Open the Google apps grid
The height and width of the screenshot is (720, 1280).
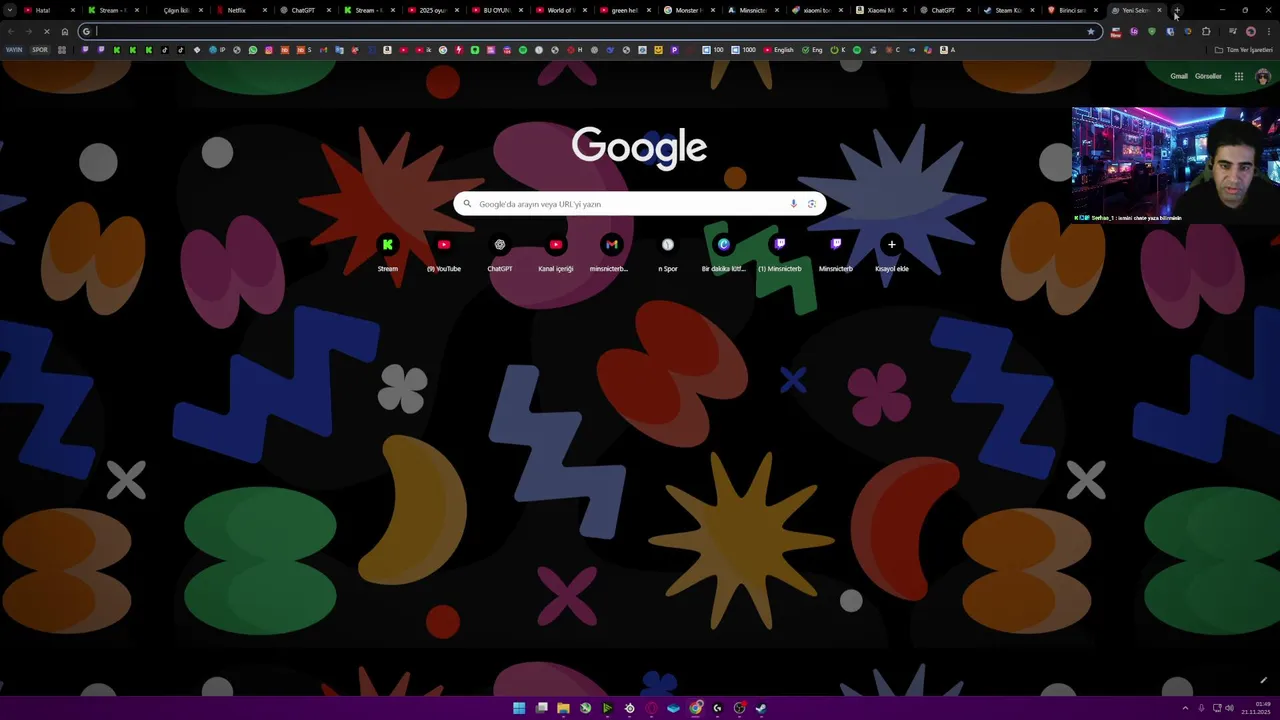(x=1238, y=76)
